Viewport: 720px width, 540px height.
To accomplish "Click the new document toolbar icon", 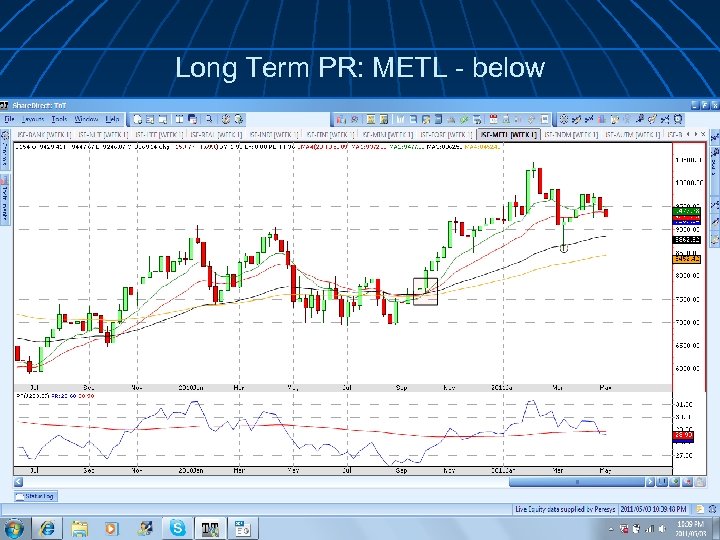I will 137,119.
